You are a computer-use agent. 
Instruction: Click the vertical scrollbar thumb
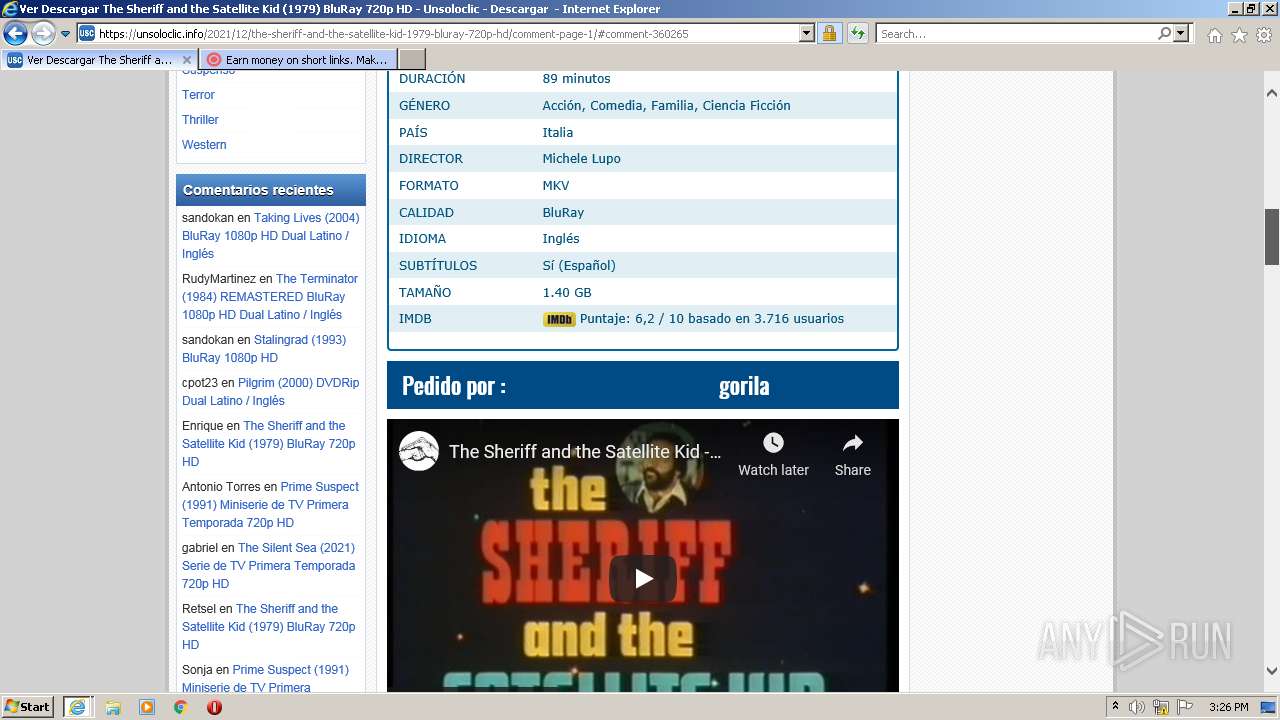[x=1272, y=237]
